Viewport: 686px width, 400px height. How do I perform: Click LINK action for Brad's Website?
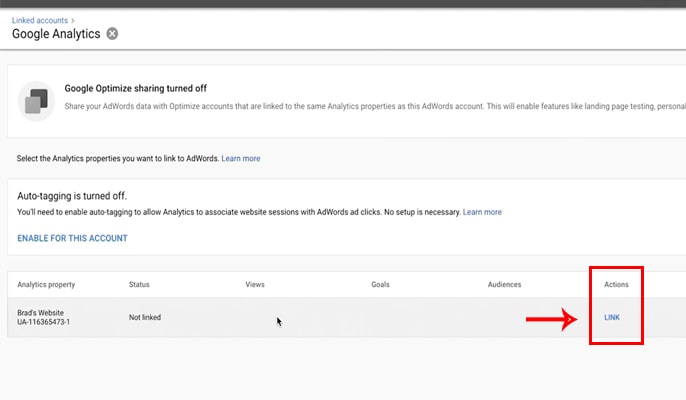(612, 317)
